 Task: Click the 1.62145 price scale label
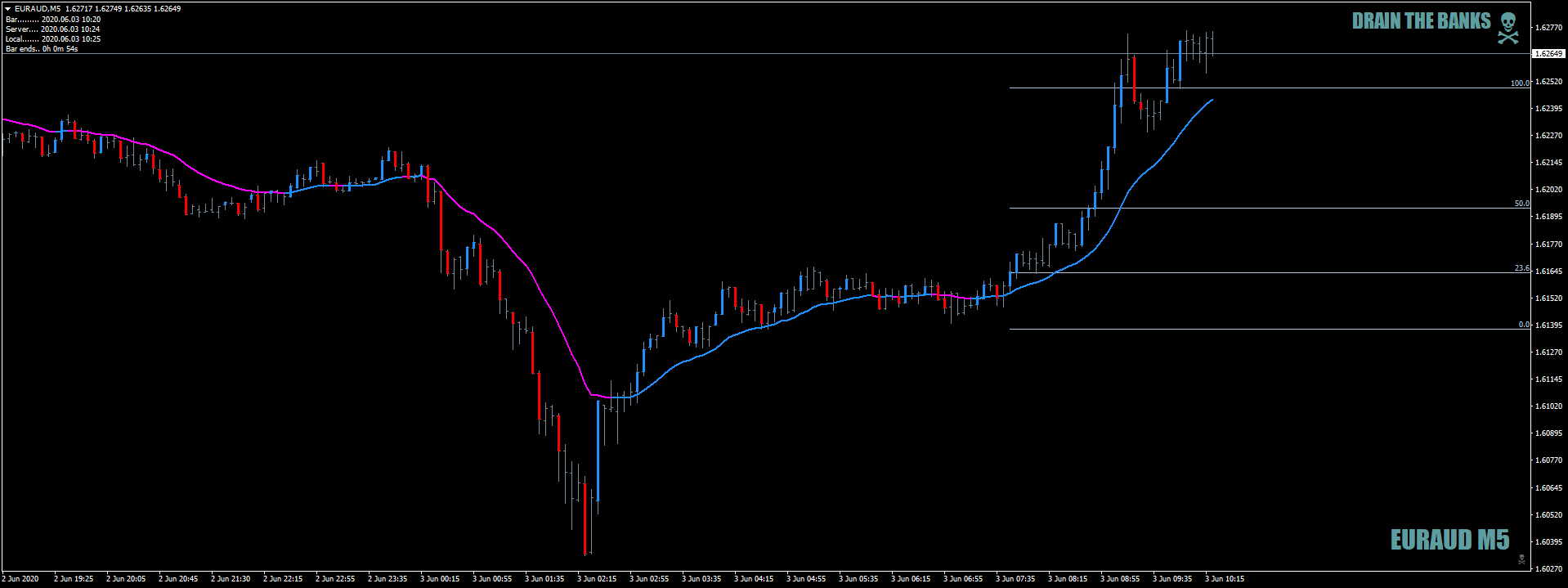pos(1548,163)
